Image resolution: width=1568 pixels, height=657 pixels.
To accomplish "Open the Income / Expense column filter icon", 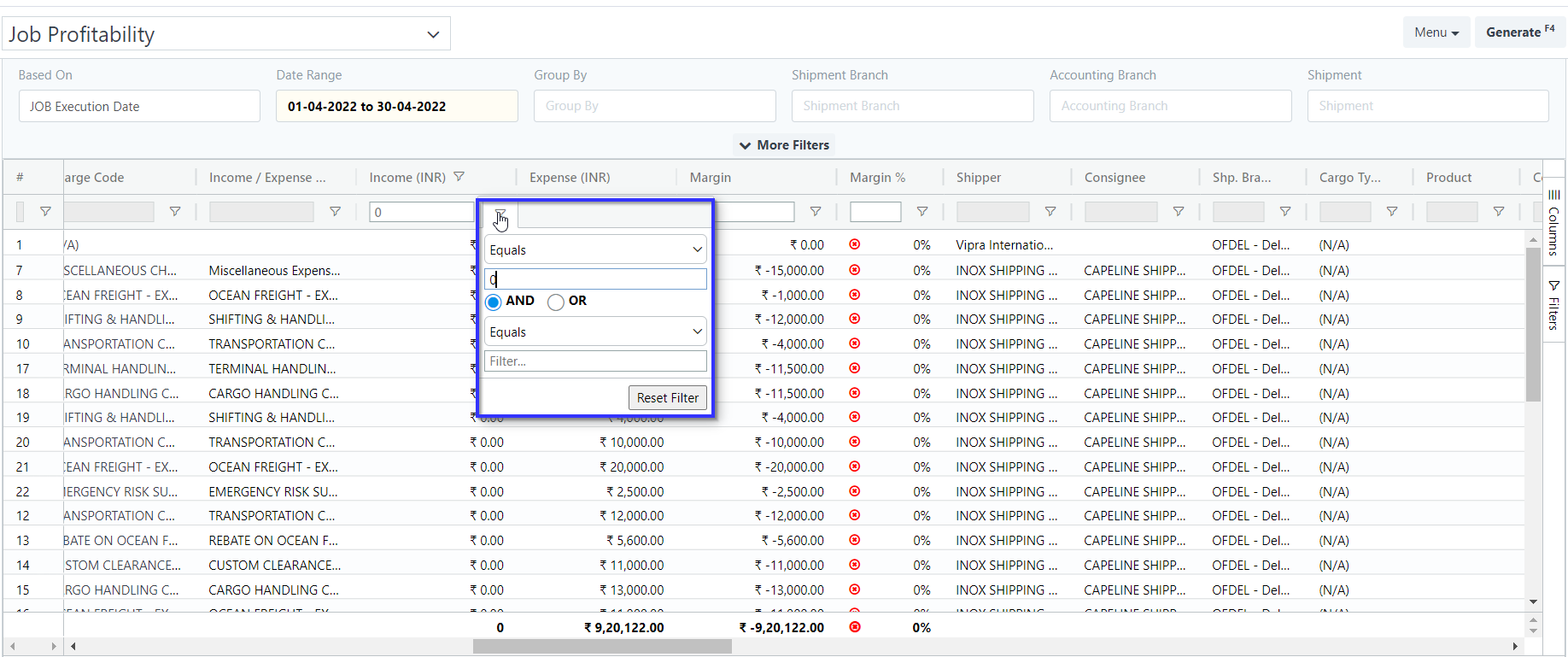I will tap(335, 212).
